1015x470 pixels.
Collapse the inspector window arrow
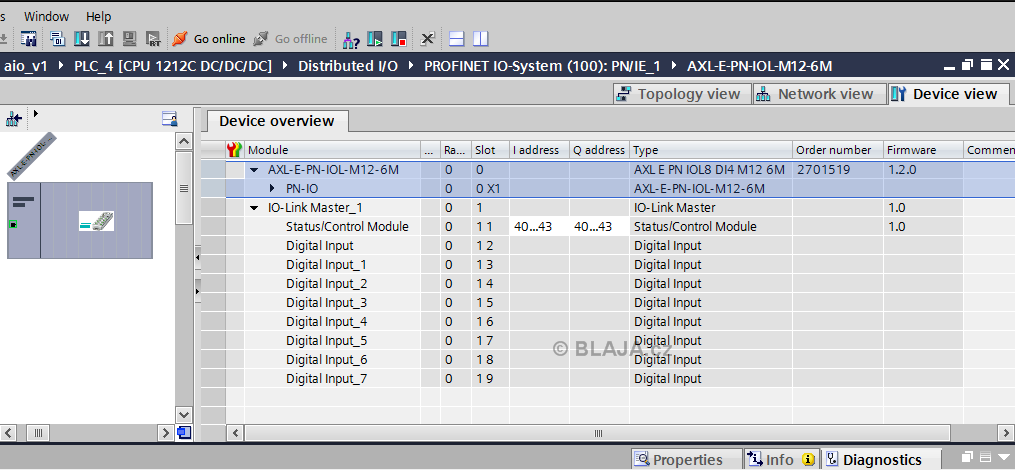point(1003,456)
